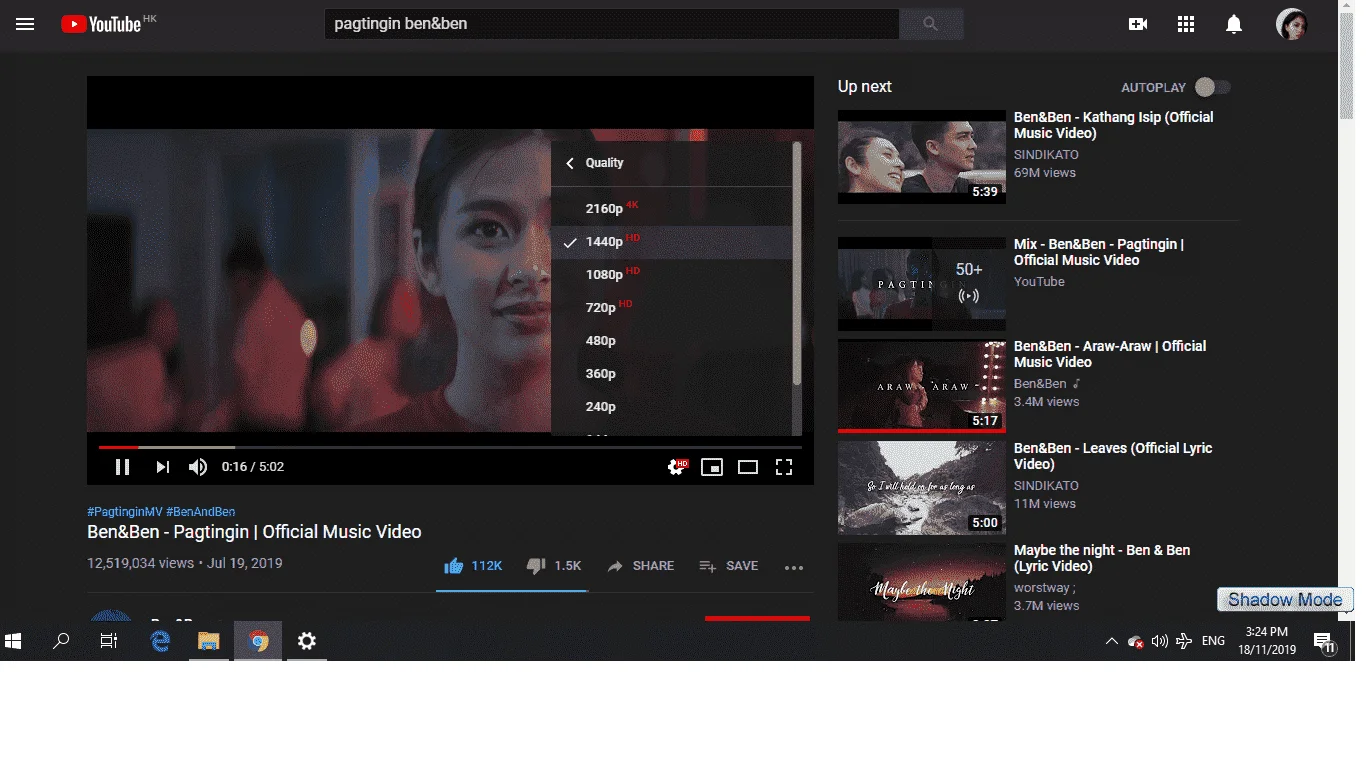Viewport: 1366px width, 768px height.
Task: Click the search input field
Action: (612, 24)
